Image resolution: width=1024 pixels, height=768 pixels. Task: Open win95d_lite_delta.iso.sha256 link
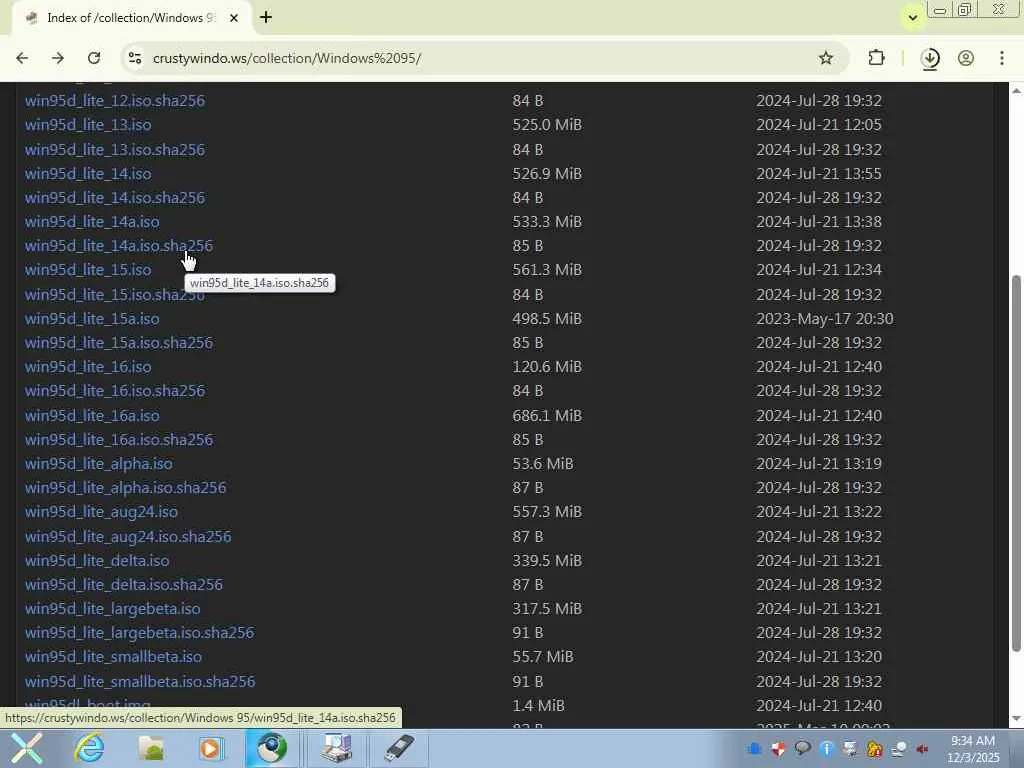124,584
